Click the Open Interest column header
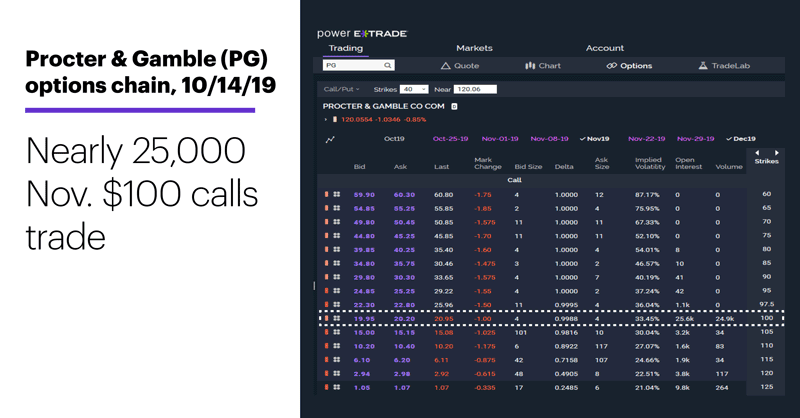Image resolution: width=800 pixels, height=418 pixels. tap(688, 163)
